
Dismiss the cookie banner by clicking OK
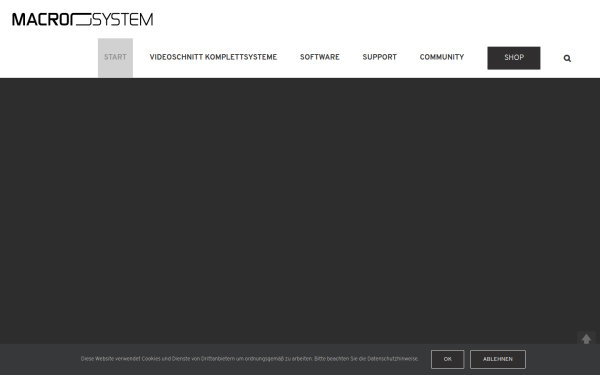click(447, 359)
